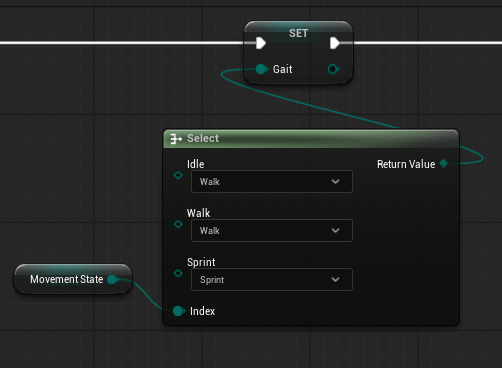Viewport: 502px width, 368px height.
Task: Click the Walk option label above dropdown
Action: (x=199, y=213)
